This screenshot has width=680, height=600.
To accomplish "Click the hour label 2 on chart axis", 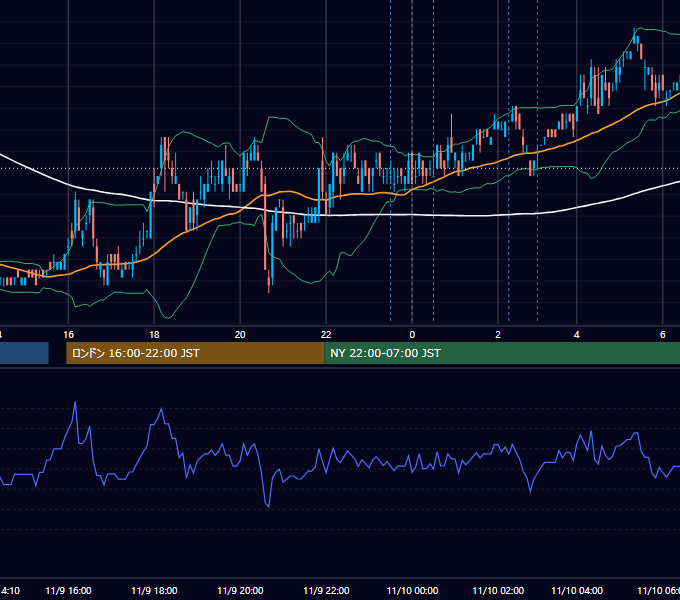I will point(498,334).
